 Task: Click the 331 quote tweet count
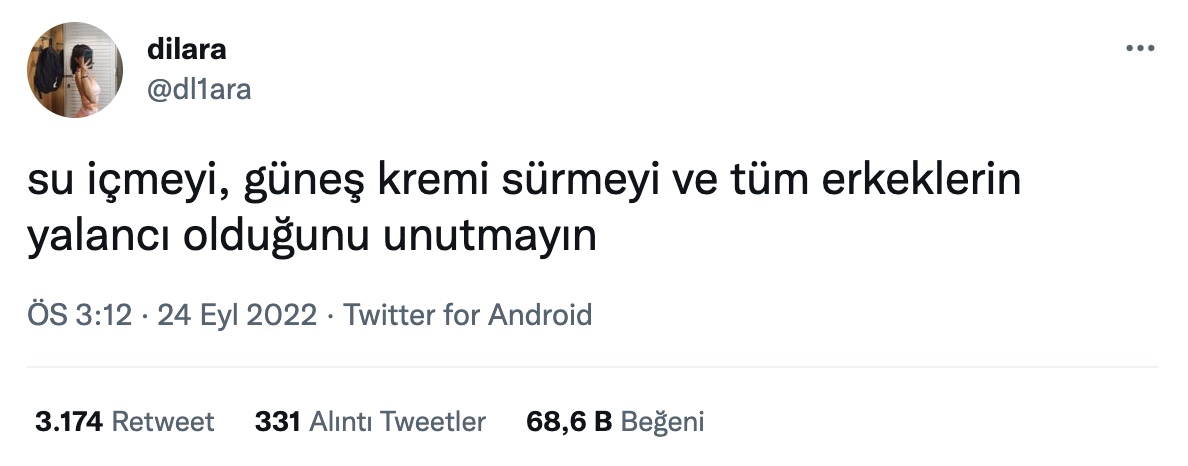278,421
